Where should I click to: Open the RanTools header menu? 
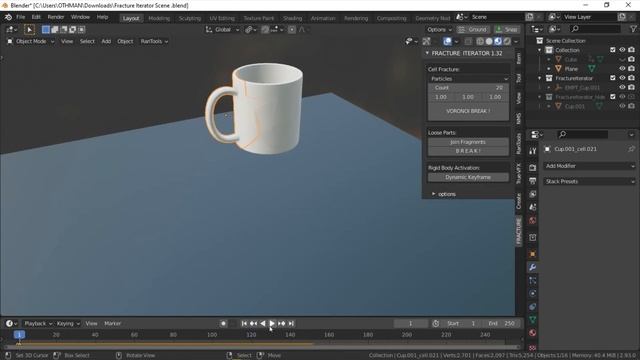[154, 41]
